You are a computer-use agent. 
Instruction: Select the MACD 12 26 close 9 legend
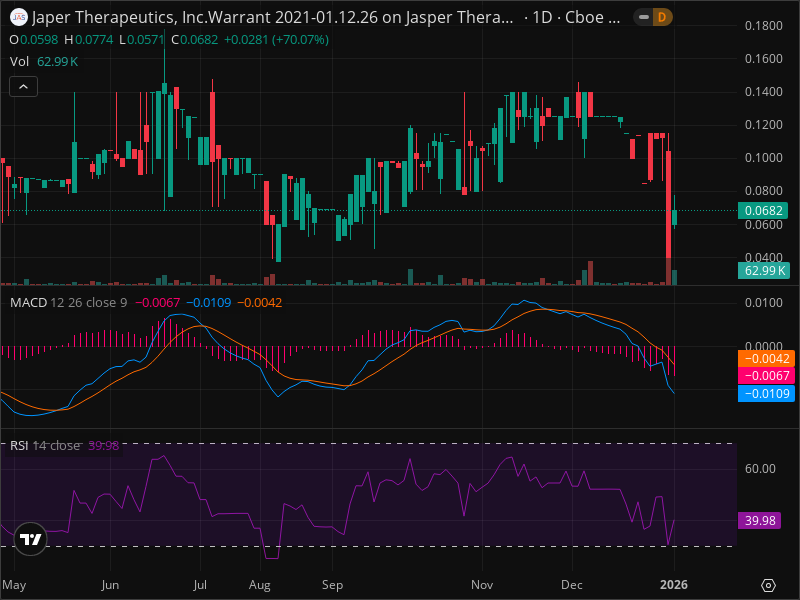(x=69, y=303)
